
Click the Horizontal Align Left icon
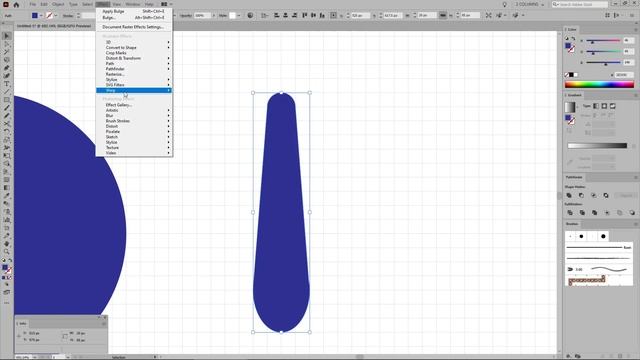click(x=276, y=16)
